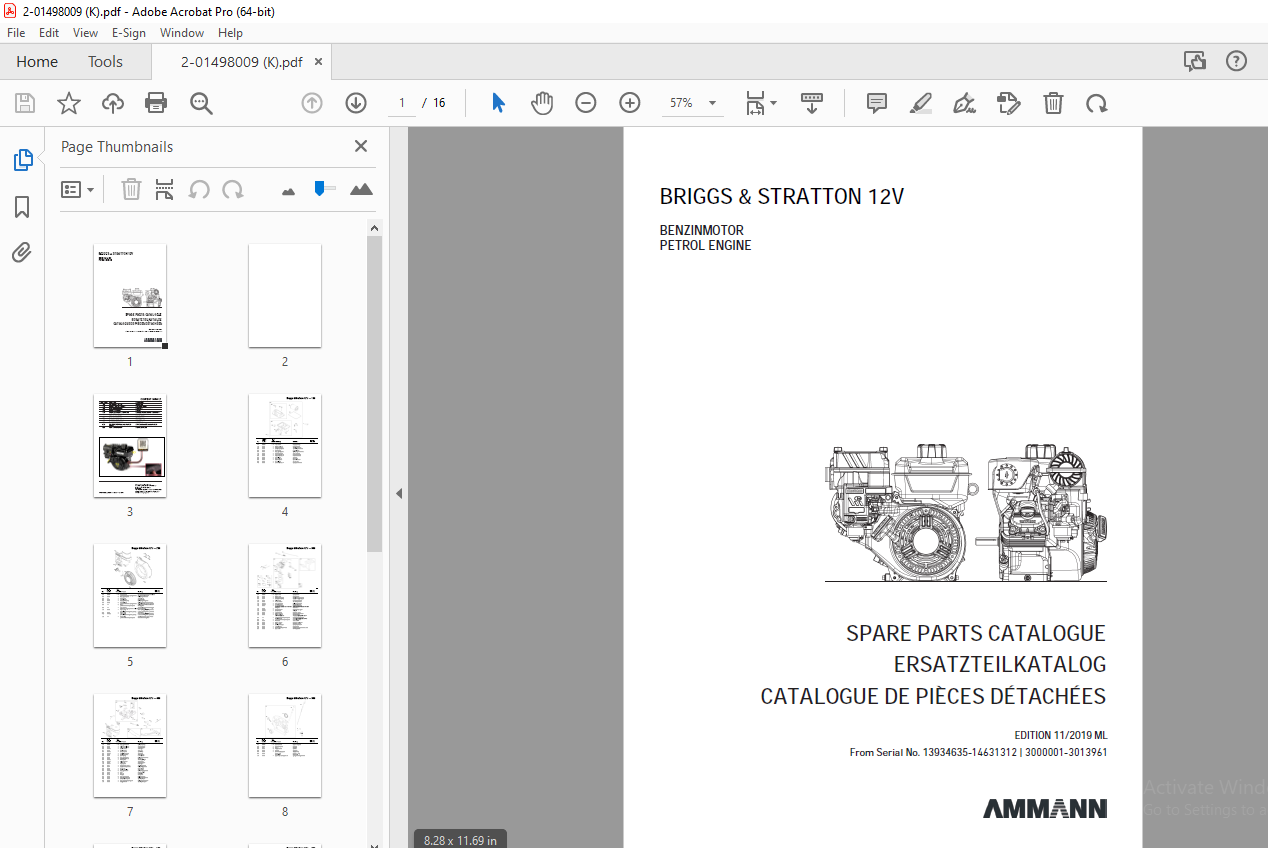This screenshot has width=1268, height=848.
Task: Select page 6 thumbnail
Action: 285,596
